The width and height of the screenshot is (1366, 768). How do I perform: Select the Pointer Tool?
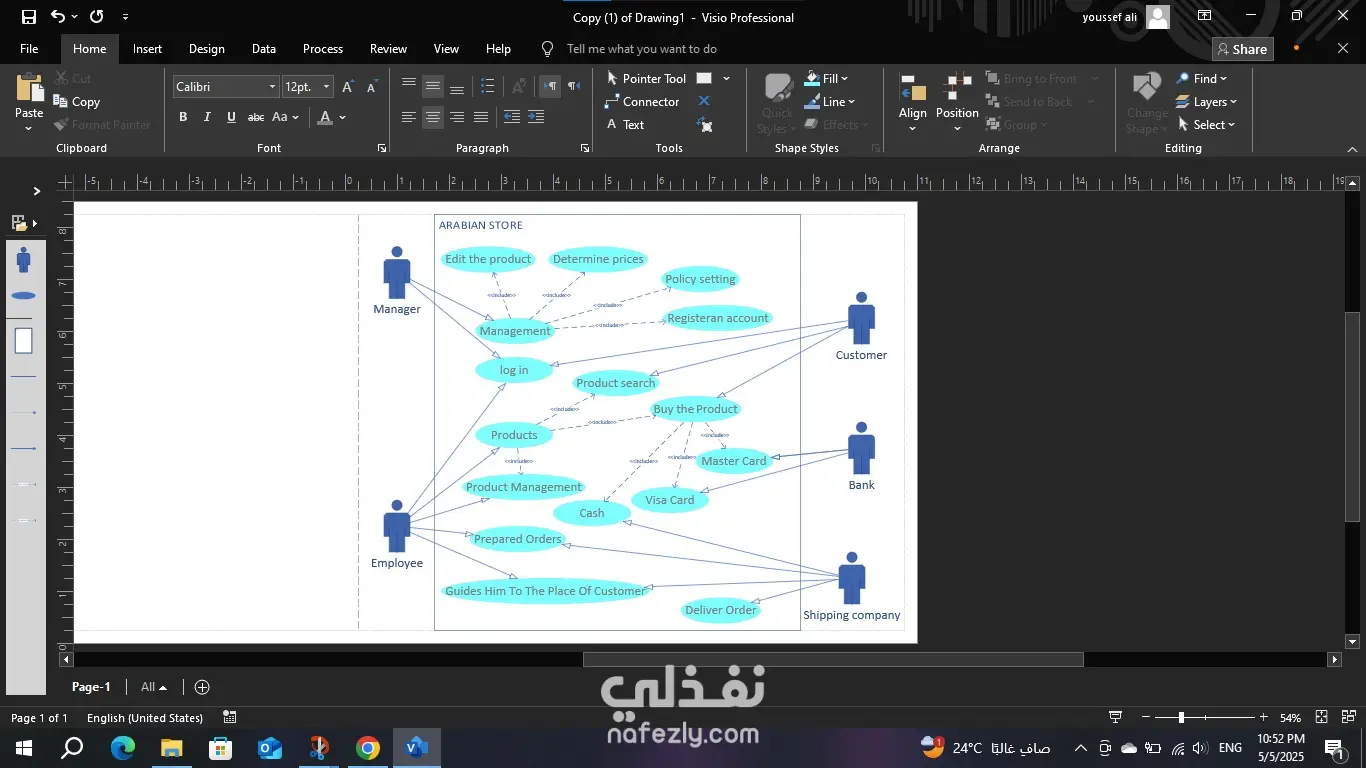646,78
